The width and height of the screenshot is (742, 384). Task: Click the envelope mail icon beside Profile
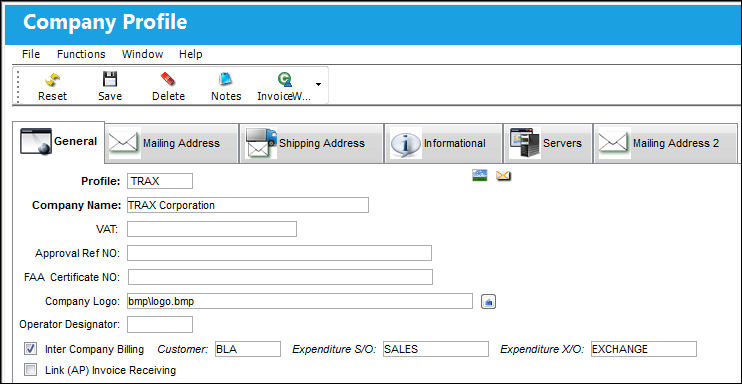pos(503,176)
